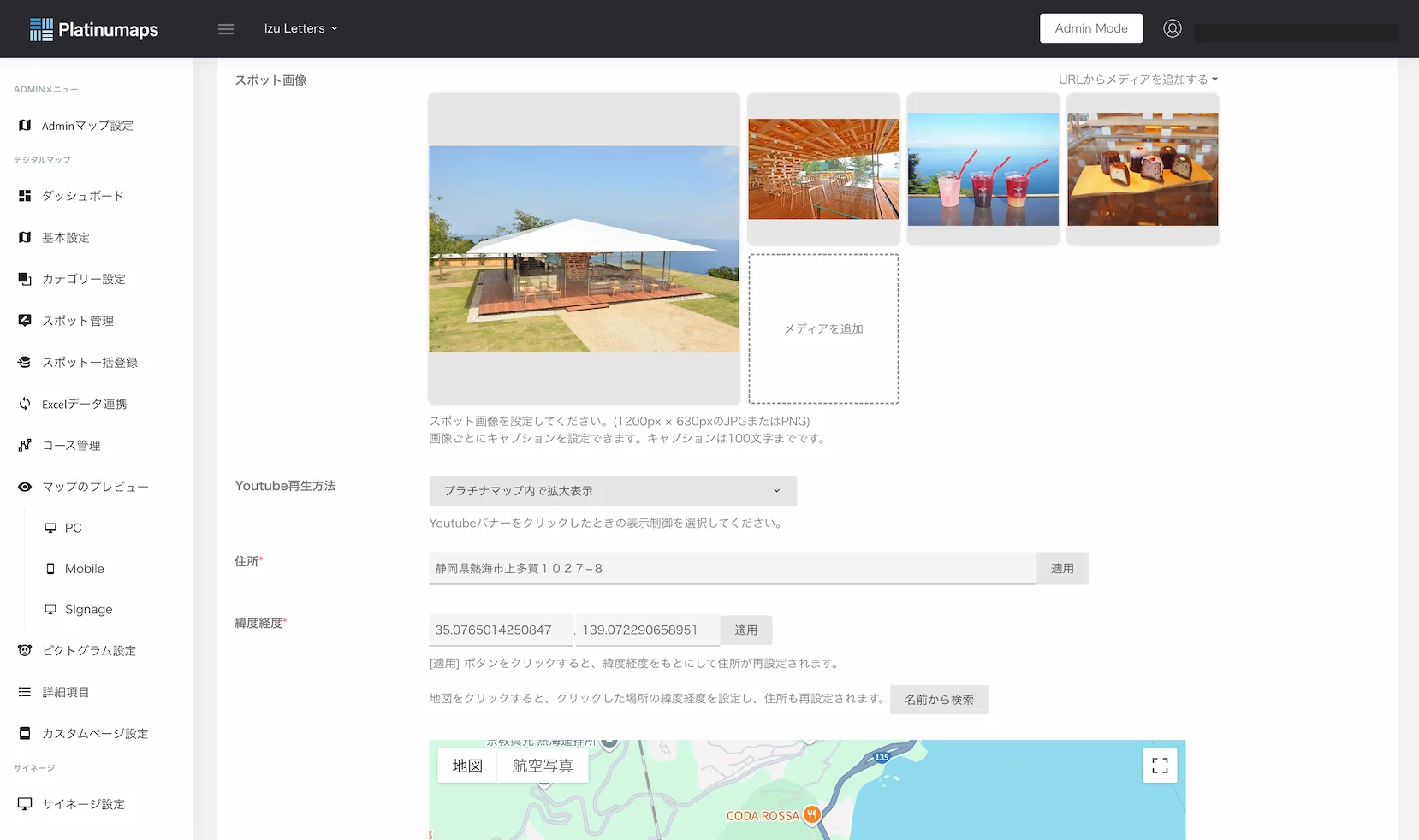
Task: Launch Excelデータ連携 from the sidebar
Action: pos(83,403)
